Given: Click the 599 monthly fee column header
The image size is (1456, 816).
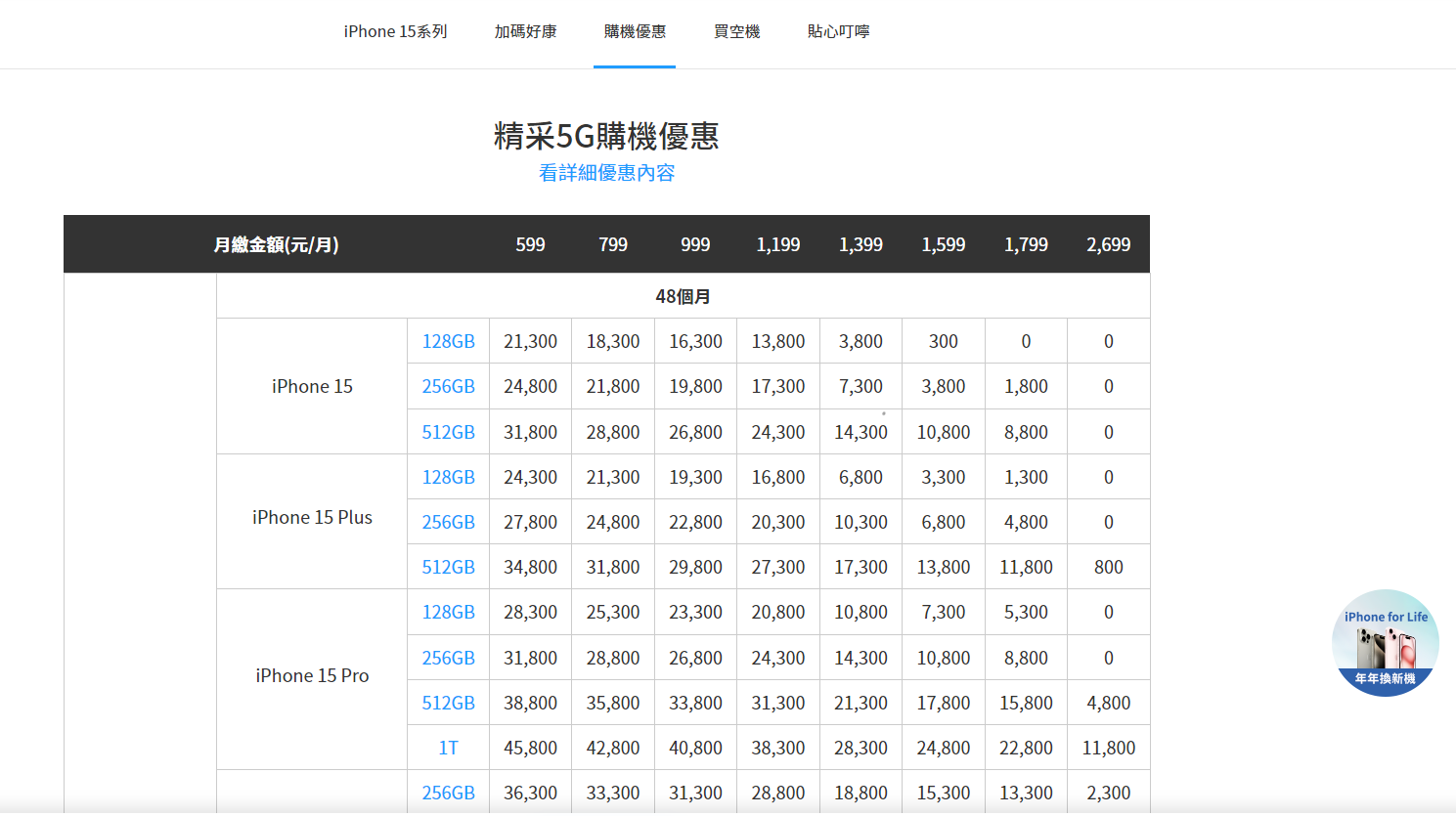Looking at the screenshot, I should [x=530, y=244].
